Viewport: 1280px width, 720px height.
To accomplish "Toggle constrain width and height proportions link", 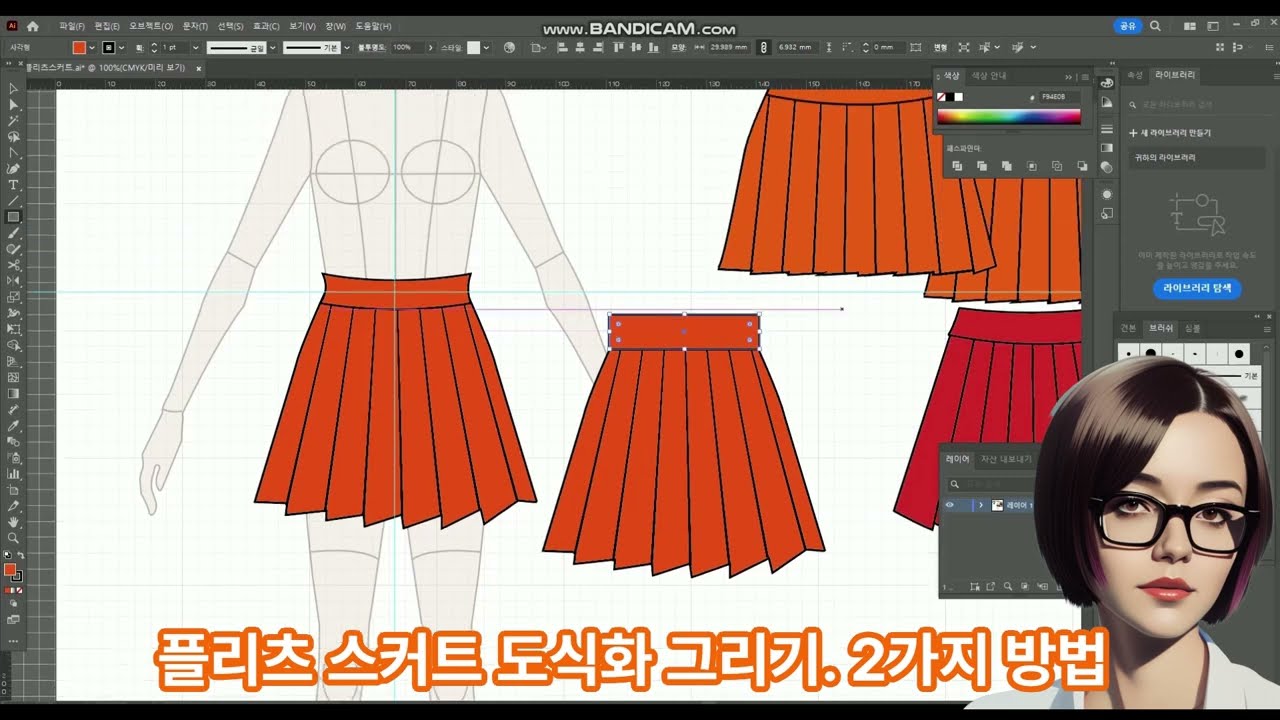I will click(x=764, y=47).
